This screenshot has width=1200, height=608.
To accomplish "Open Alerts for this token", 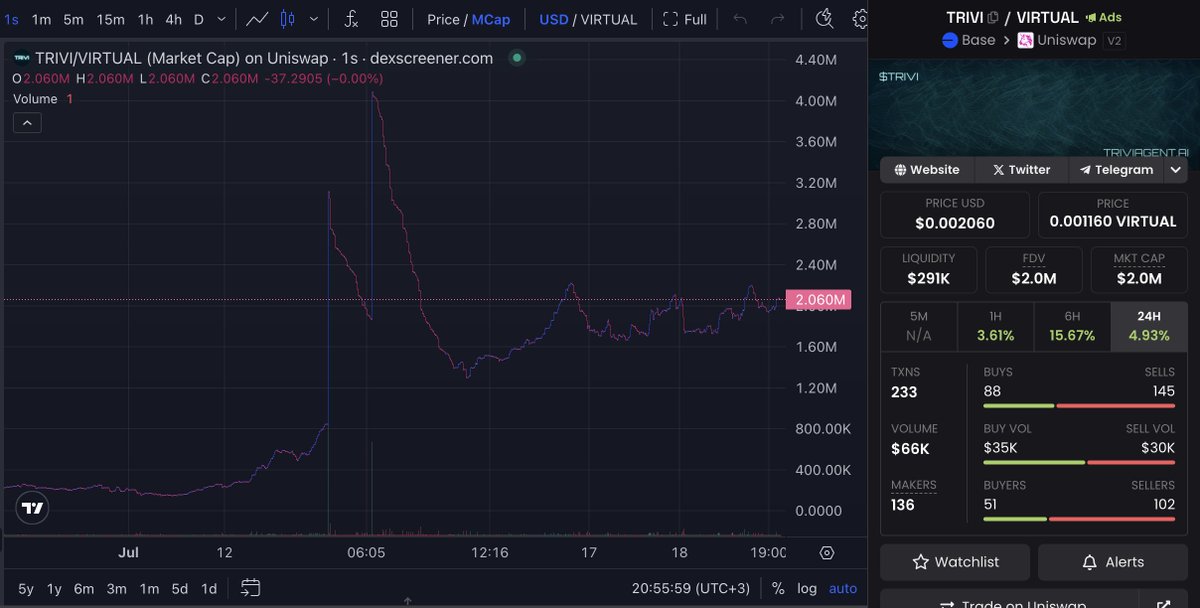I will tap(1113, 562).
